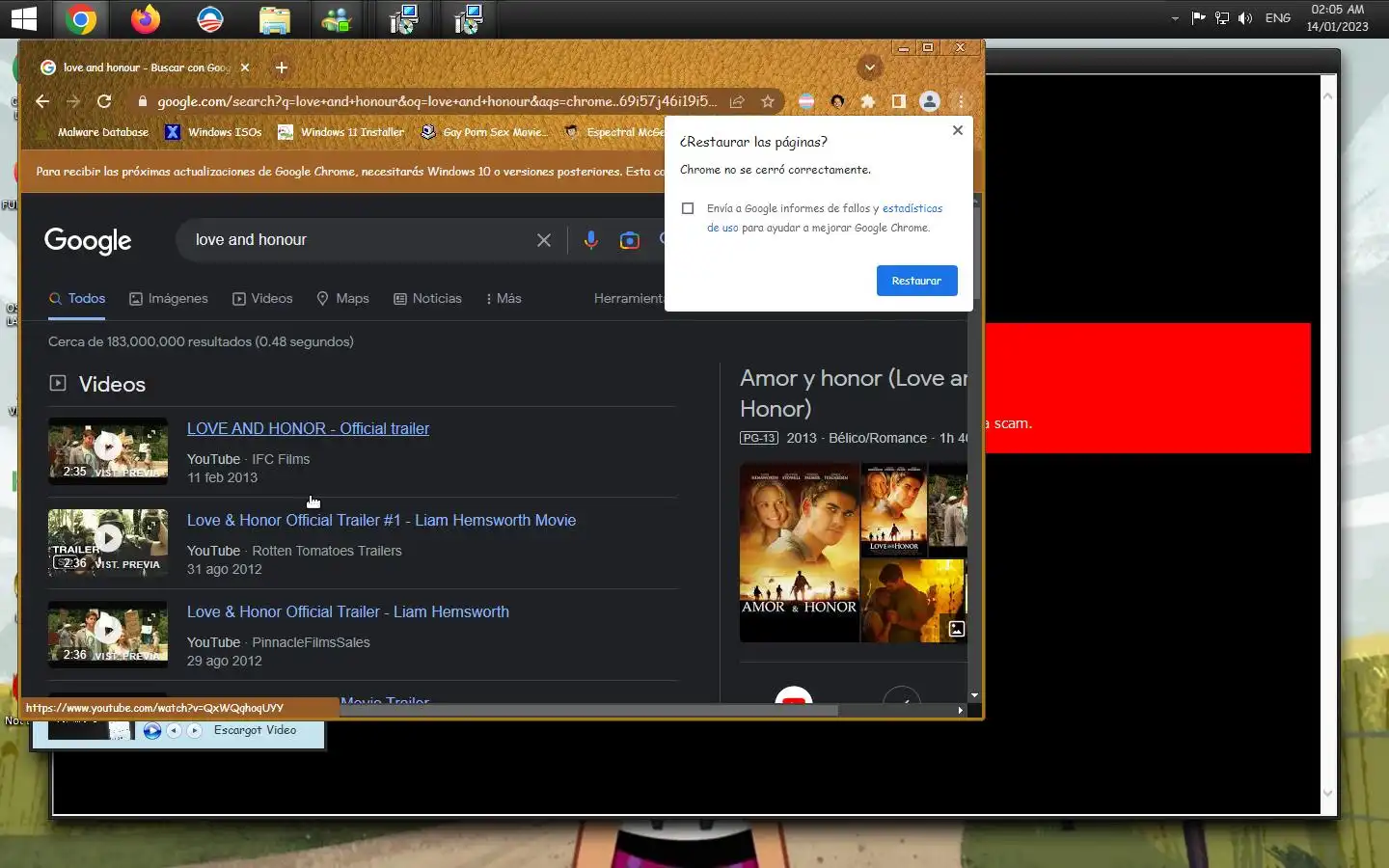The width and height of the screenshot is (1389, 868).
Task: Click the striped flag extension icon
Action: point(806,101)
